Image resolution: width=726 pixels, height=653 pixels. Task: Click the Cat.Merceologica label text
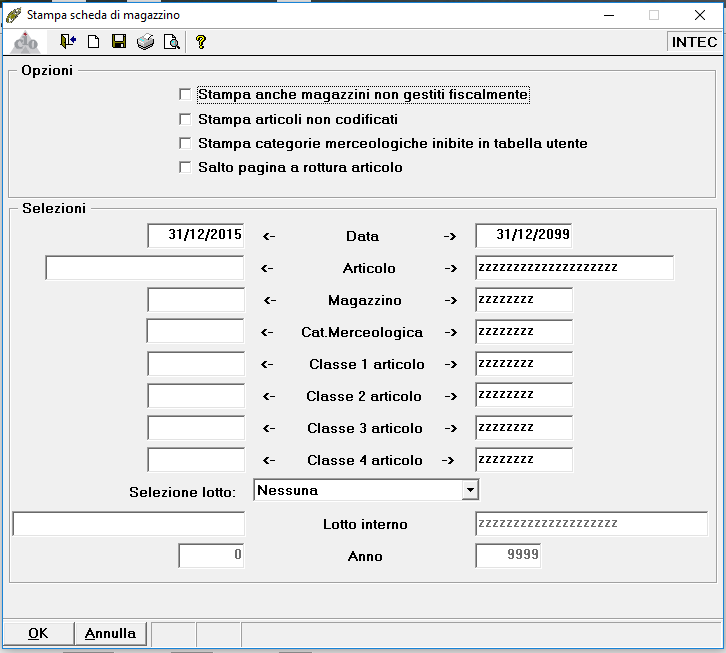[x=362, y=332]
